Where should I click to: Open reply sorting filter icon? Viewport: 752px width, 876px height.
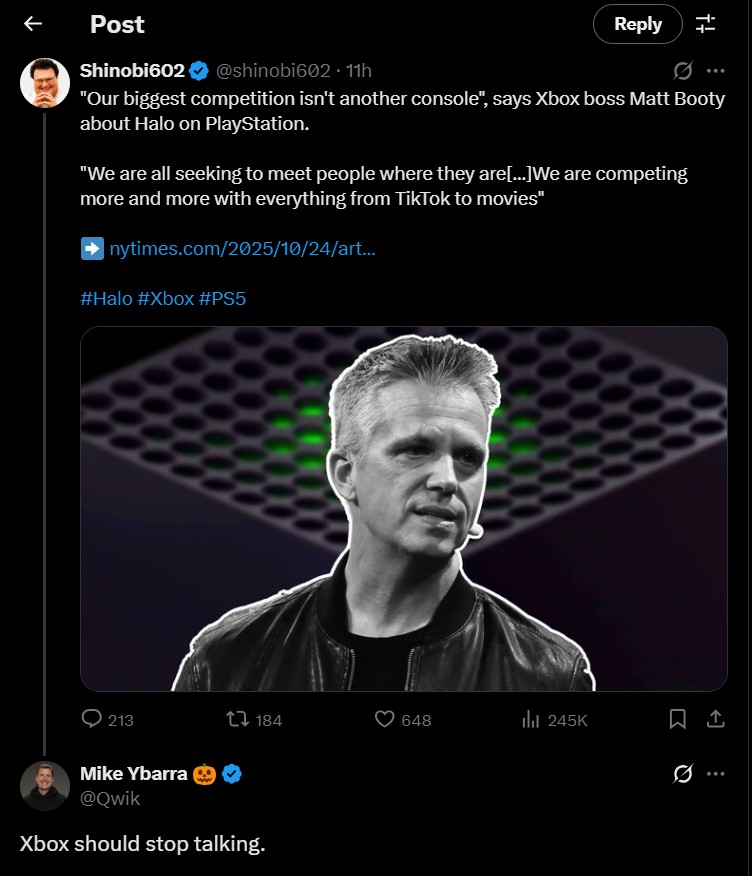[x=706, y=24]
